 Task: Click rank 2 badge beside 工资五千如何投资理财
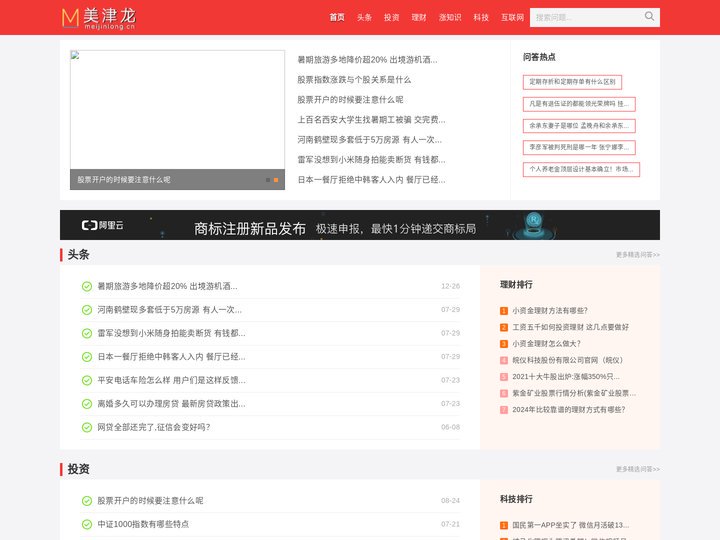tap(504, 327)
